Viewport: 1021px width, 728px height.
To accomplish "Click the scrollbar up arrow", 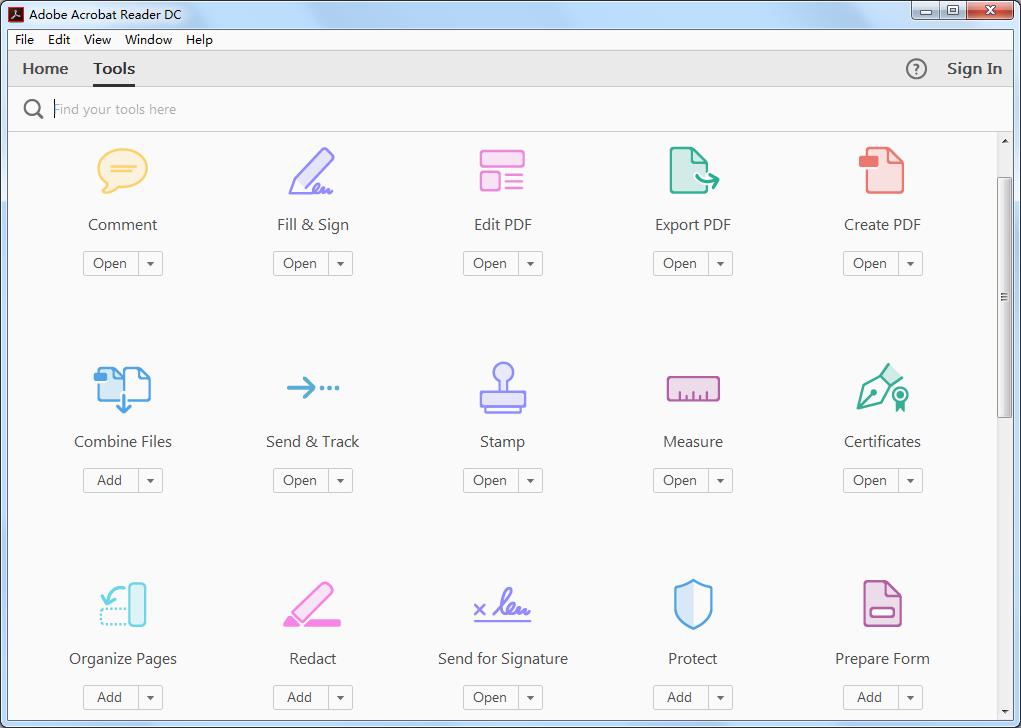I will 1004,141.
